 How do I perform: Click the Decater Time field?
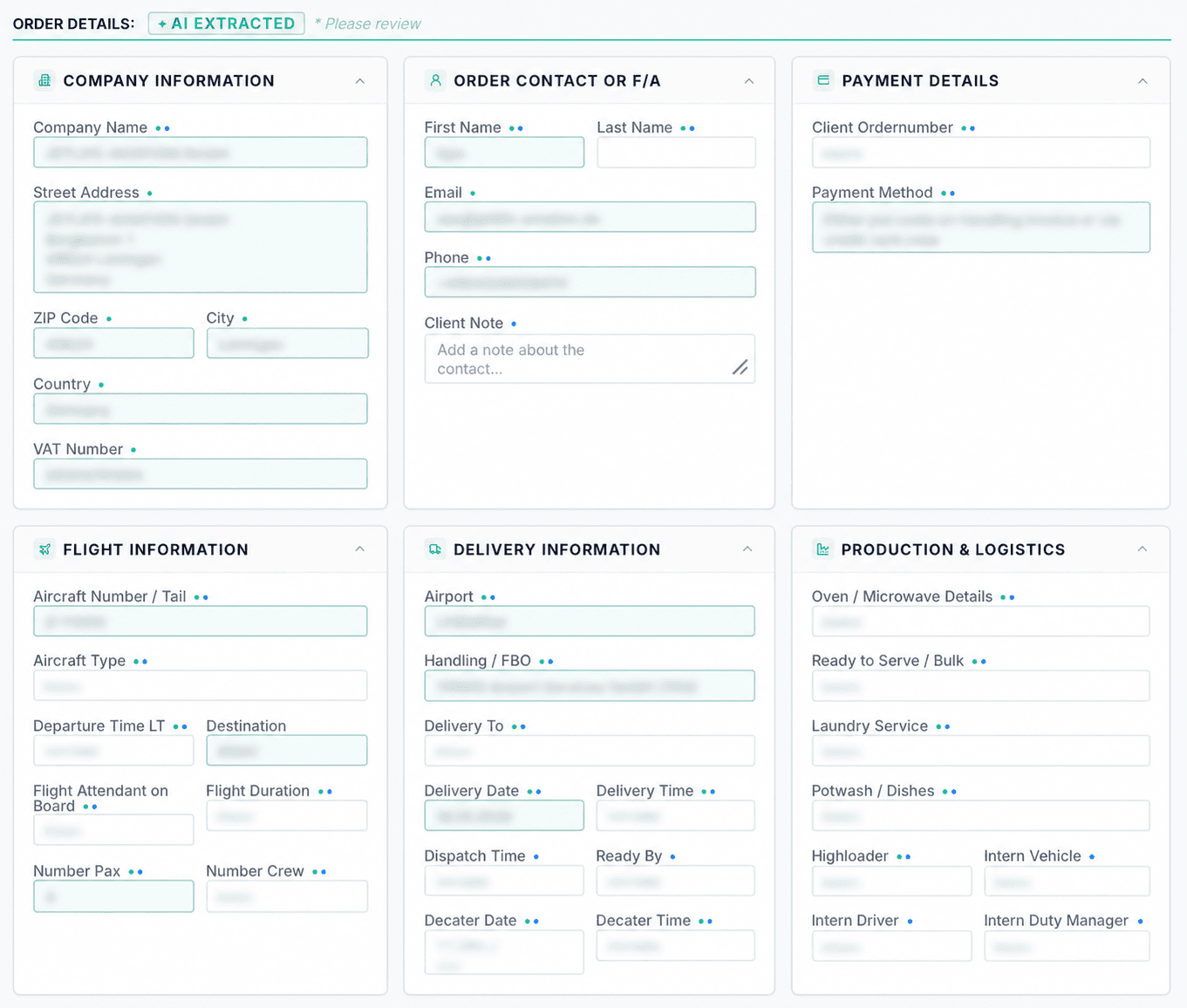(x=676, y=945)
